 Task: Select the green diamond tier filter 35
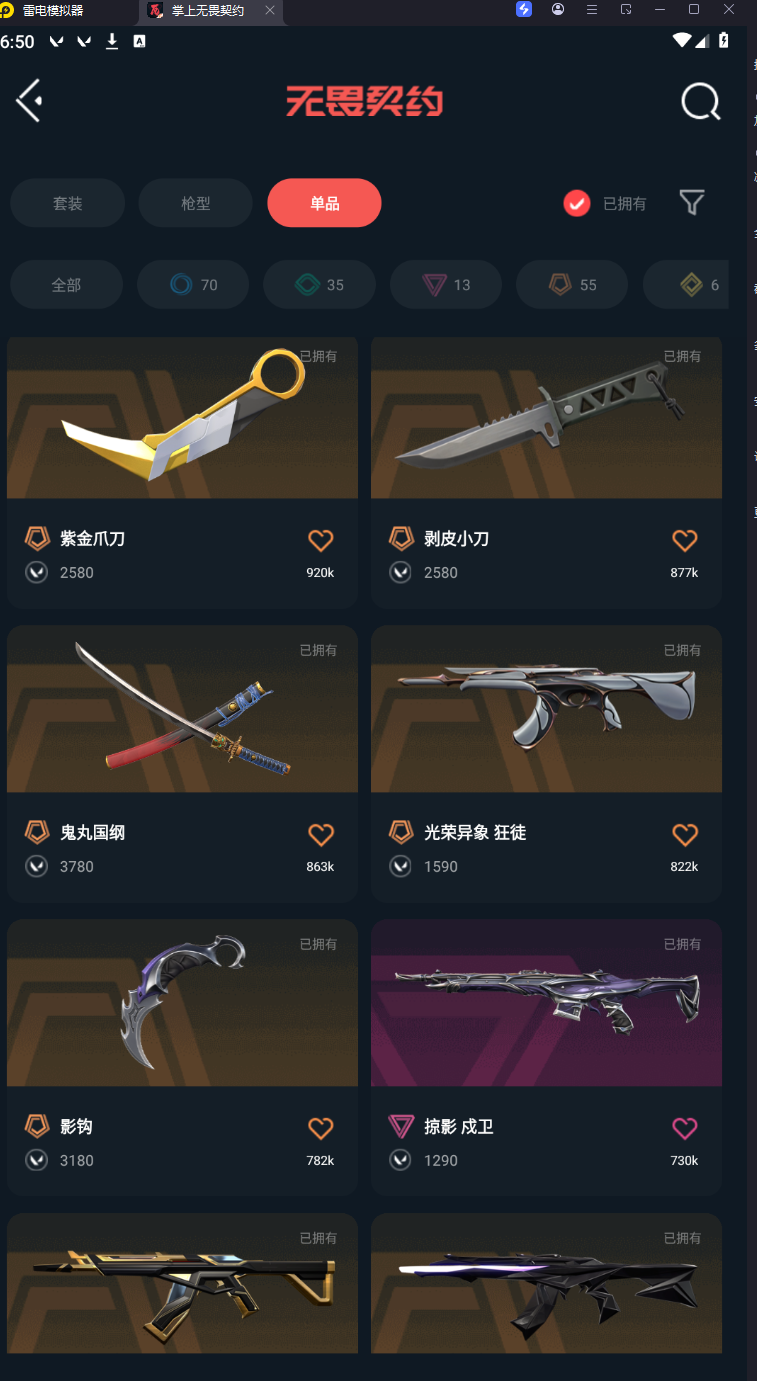point(320,285)
